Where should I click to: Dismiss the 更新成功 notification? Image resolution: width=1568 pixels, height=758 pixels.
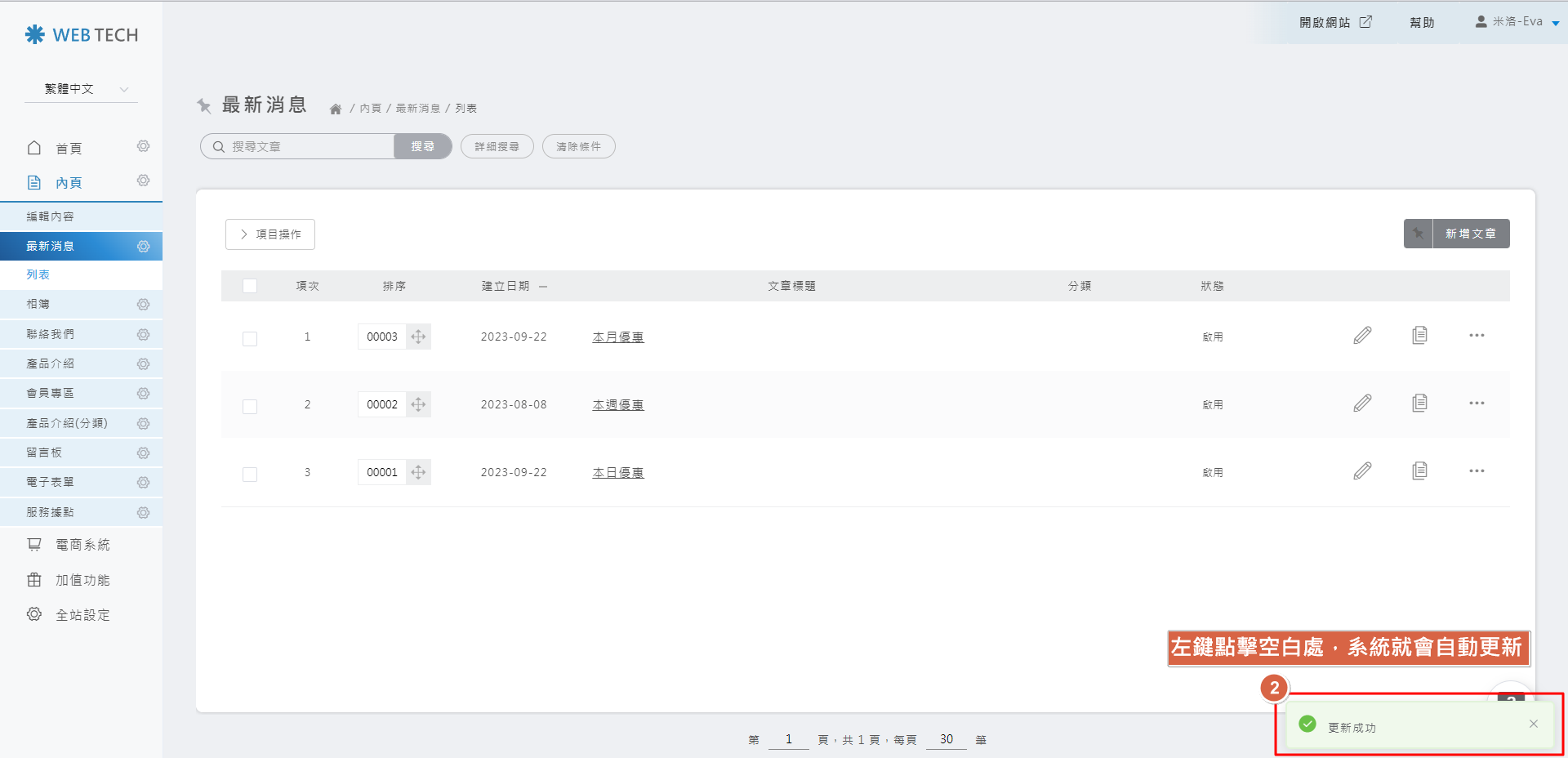pos(1534,724)
